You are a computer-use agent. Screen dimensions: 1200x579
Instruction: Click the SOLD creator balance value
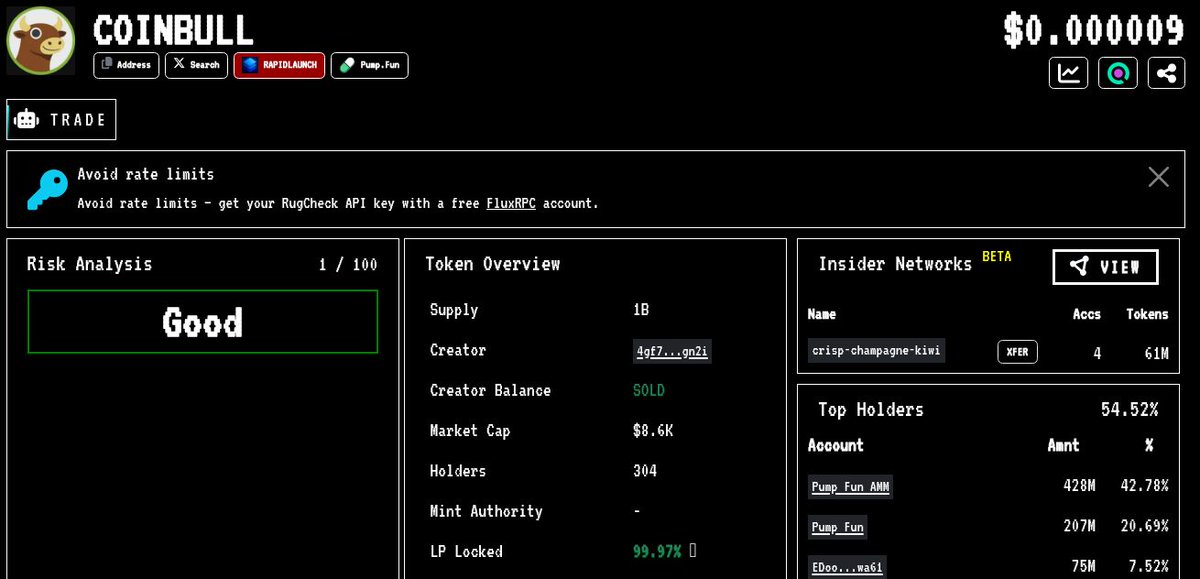pyautogui.click(x=648, y=391)
